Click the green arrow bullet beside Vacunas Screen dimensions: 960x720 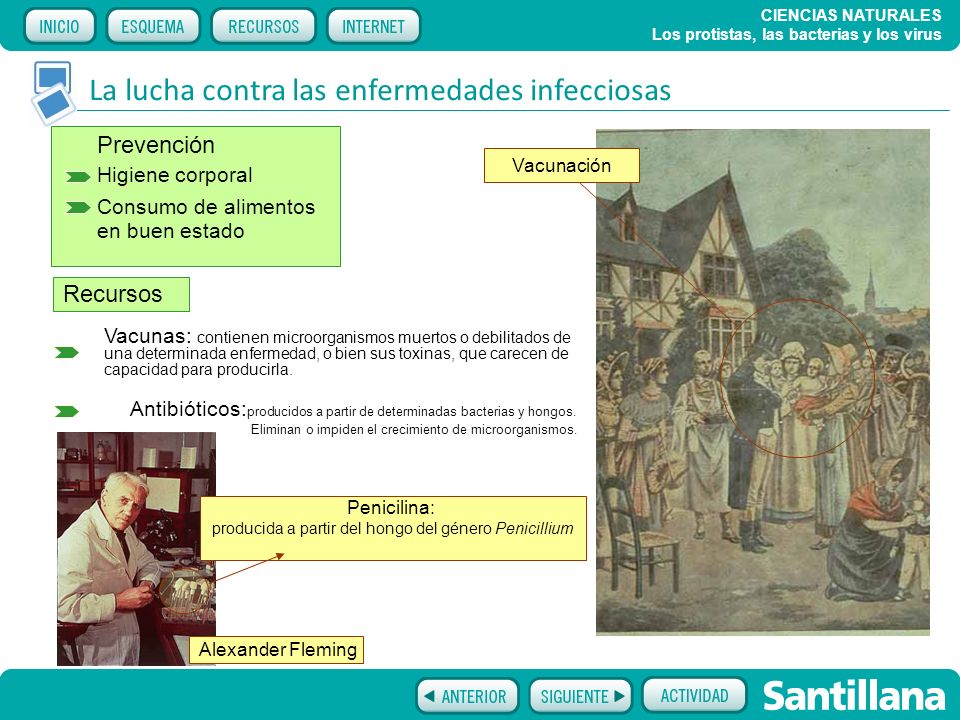coord(67,352)
